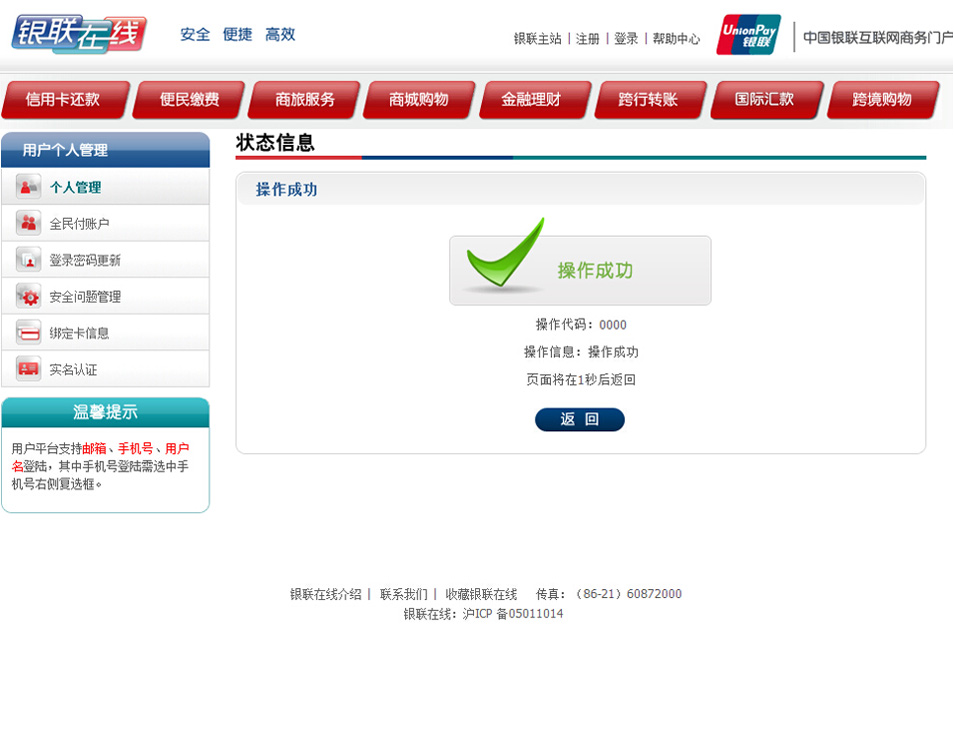Open the 商城购物 navigation tab

pos(419,99)
